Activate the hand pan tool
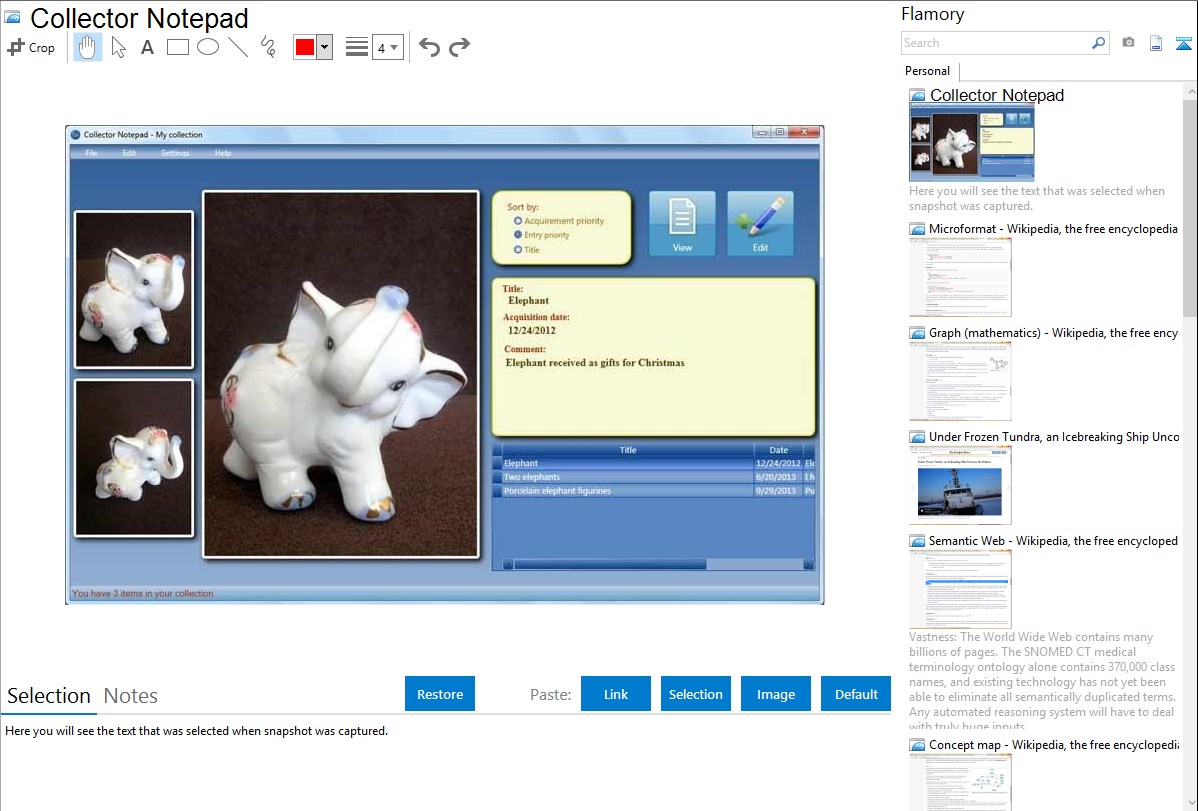1198x811 pixels. pyautogui.click(x=87, y=47)
